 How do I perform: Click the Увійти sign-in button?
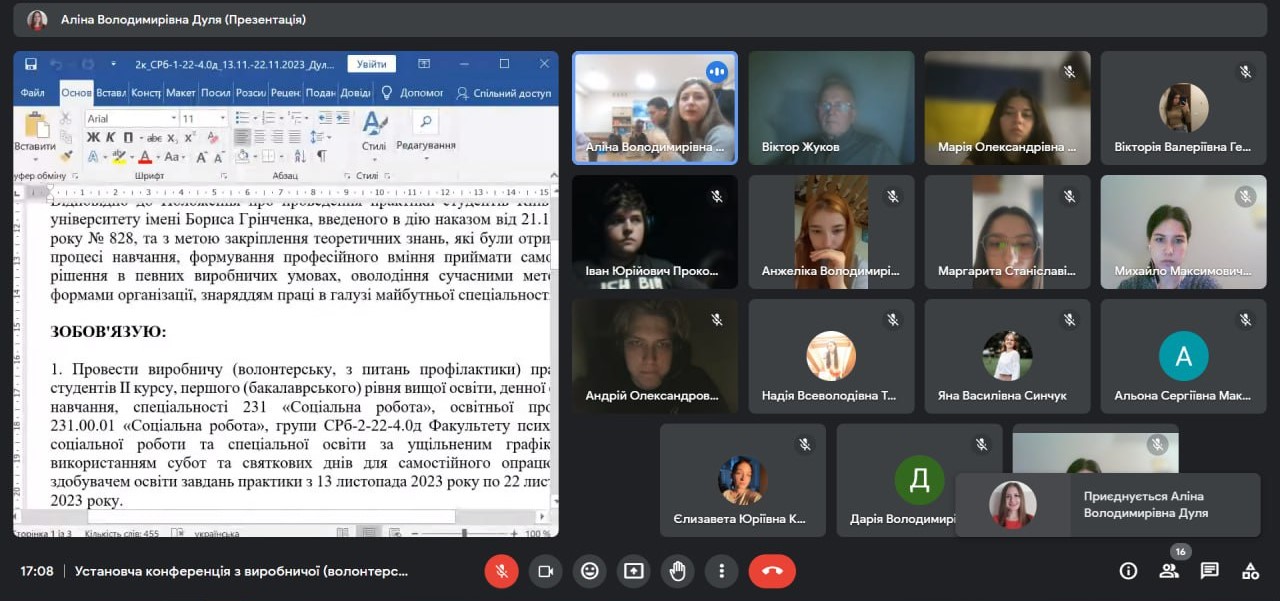tap(371, 64)
